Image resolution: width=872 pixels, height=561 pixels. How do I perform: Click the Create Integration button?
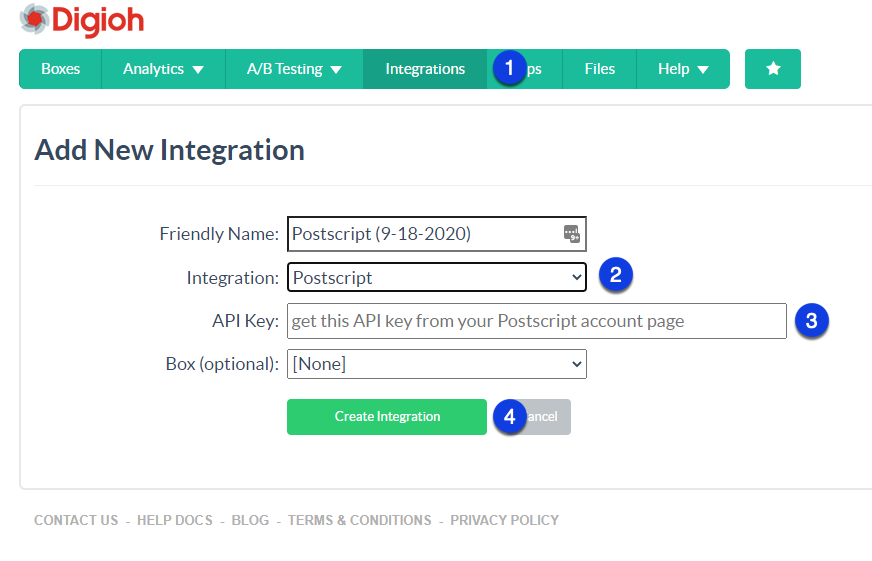pos(387,417)
